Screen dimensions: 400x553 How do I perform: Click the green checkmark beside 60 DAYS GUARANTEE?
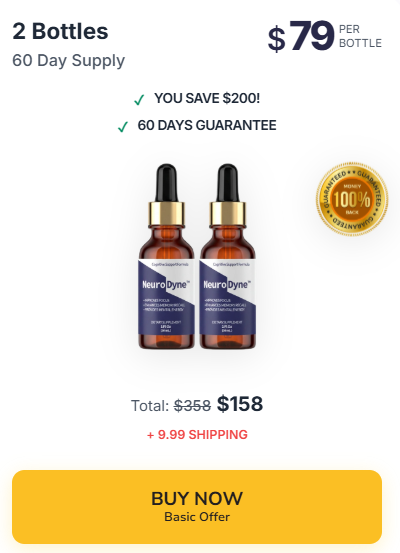tap(123, 127)
